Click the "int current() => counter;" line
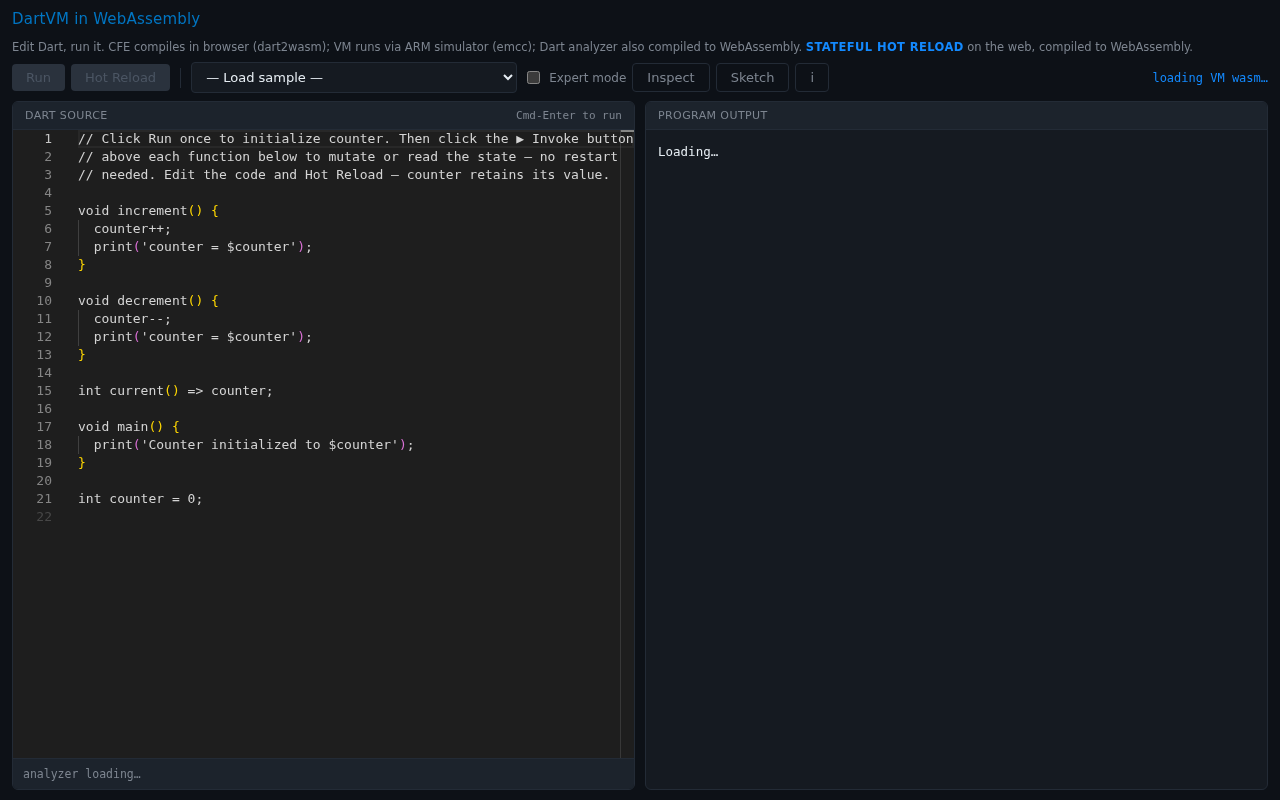 point(176,391)
